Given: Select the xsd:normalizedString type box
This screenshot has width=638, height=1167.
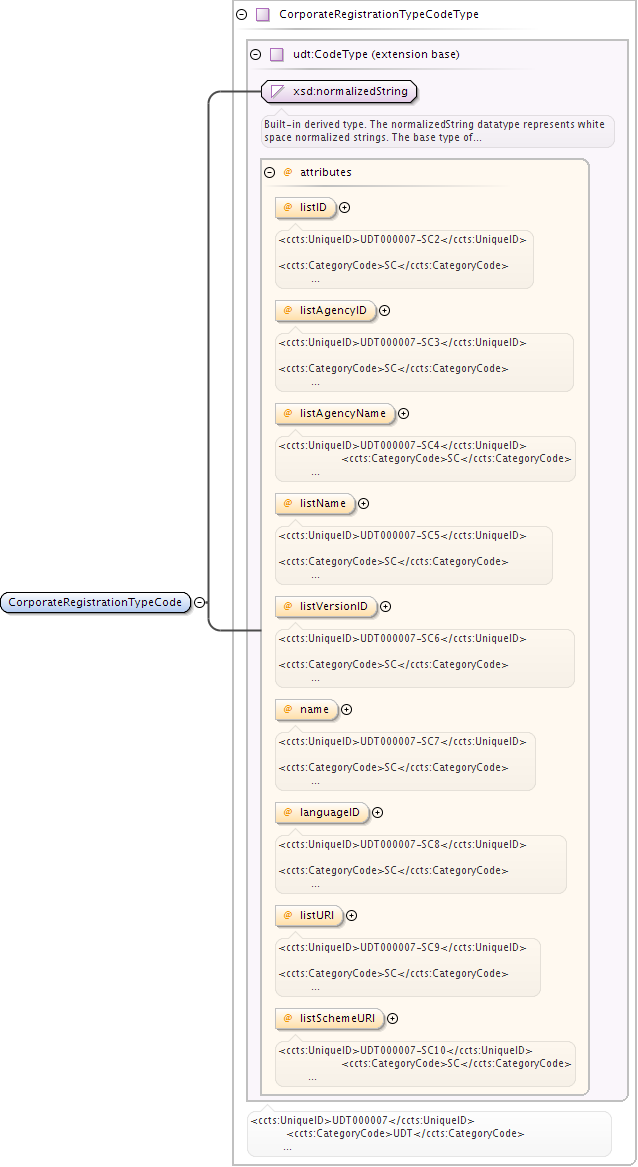Looking at the screenshot, I should 339,92.
